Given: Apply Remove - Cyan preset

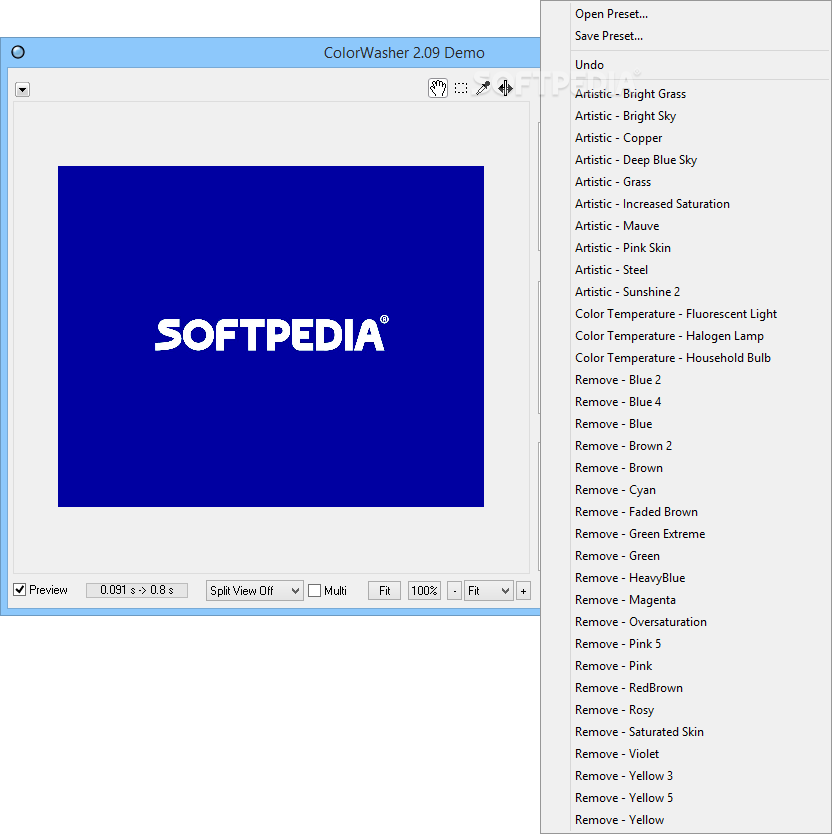Looking at the screenshot, I should 685,489.
